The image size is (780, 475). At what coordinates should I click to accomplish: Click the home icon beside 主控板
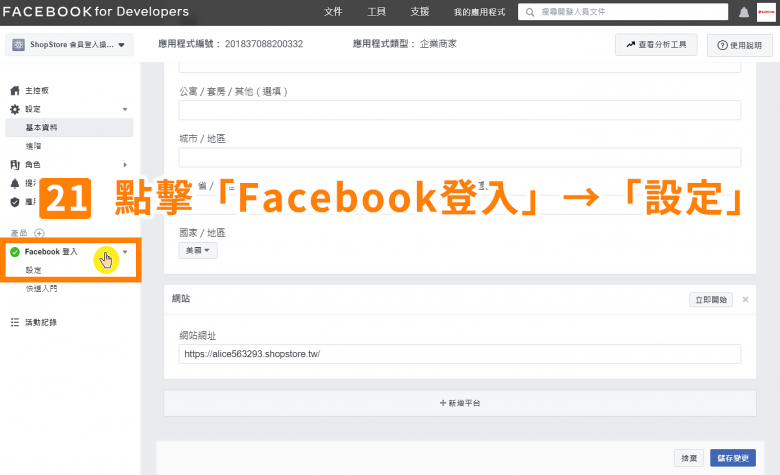15,91
